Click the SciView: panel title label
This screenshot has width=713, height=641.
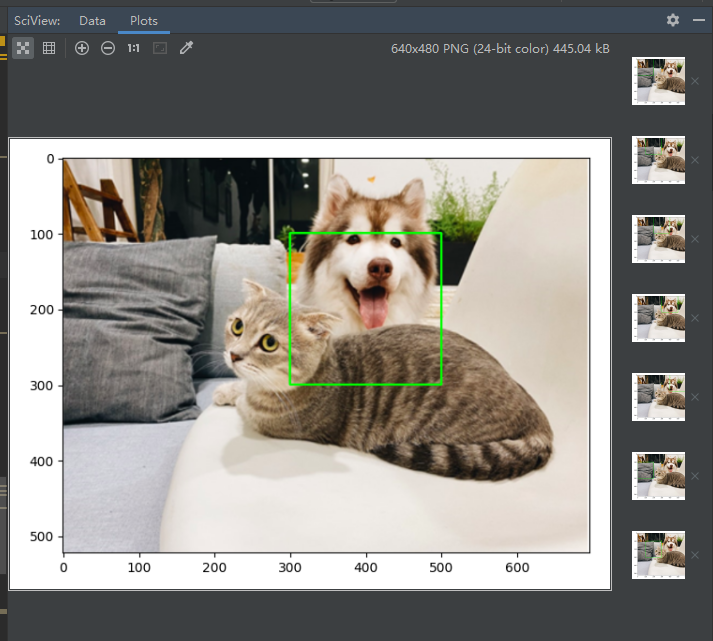pyautogui.click(x=37, y=21)
